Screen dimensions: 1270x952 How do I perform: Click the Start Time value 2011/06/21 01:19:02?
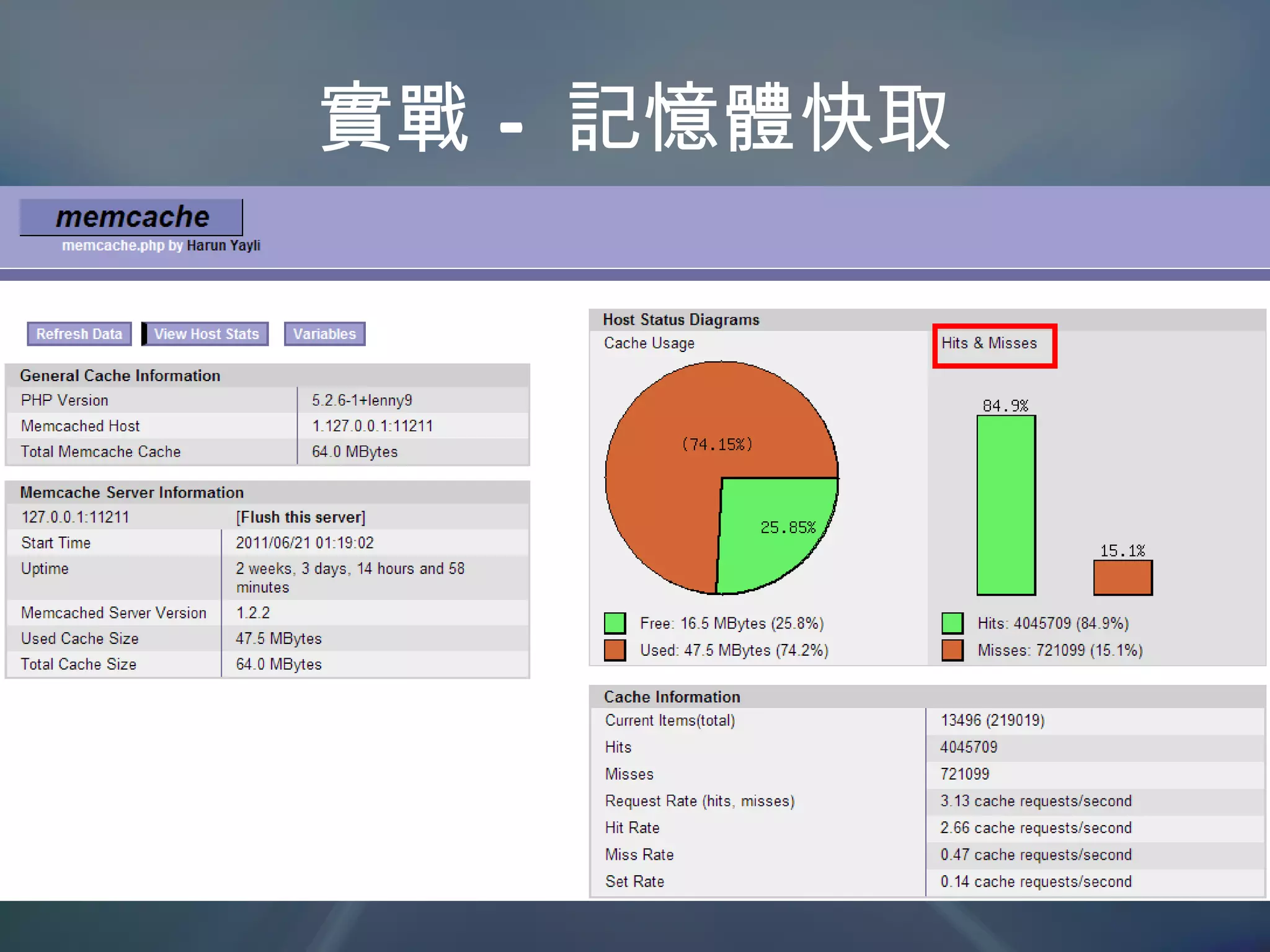(x=304, y=543)
